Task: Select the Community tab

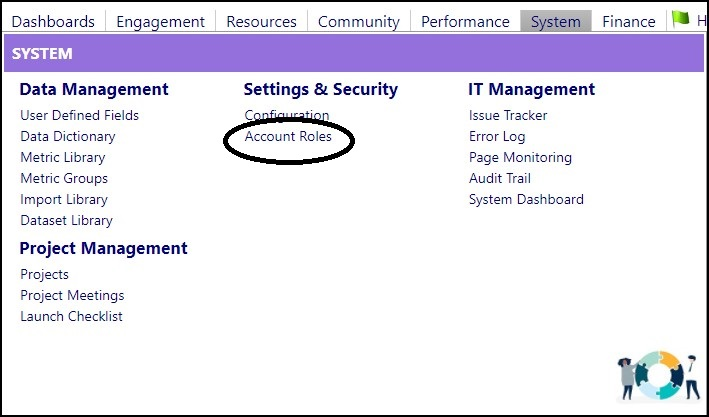Action: pos(359,21)
